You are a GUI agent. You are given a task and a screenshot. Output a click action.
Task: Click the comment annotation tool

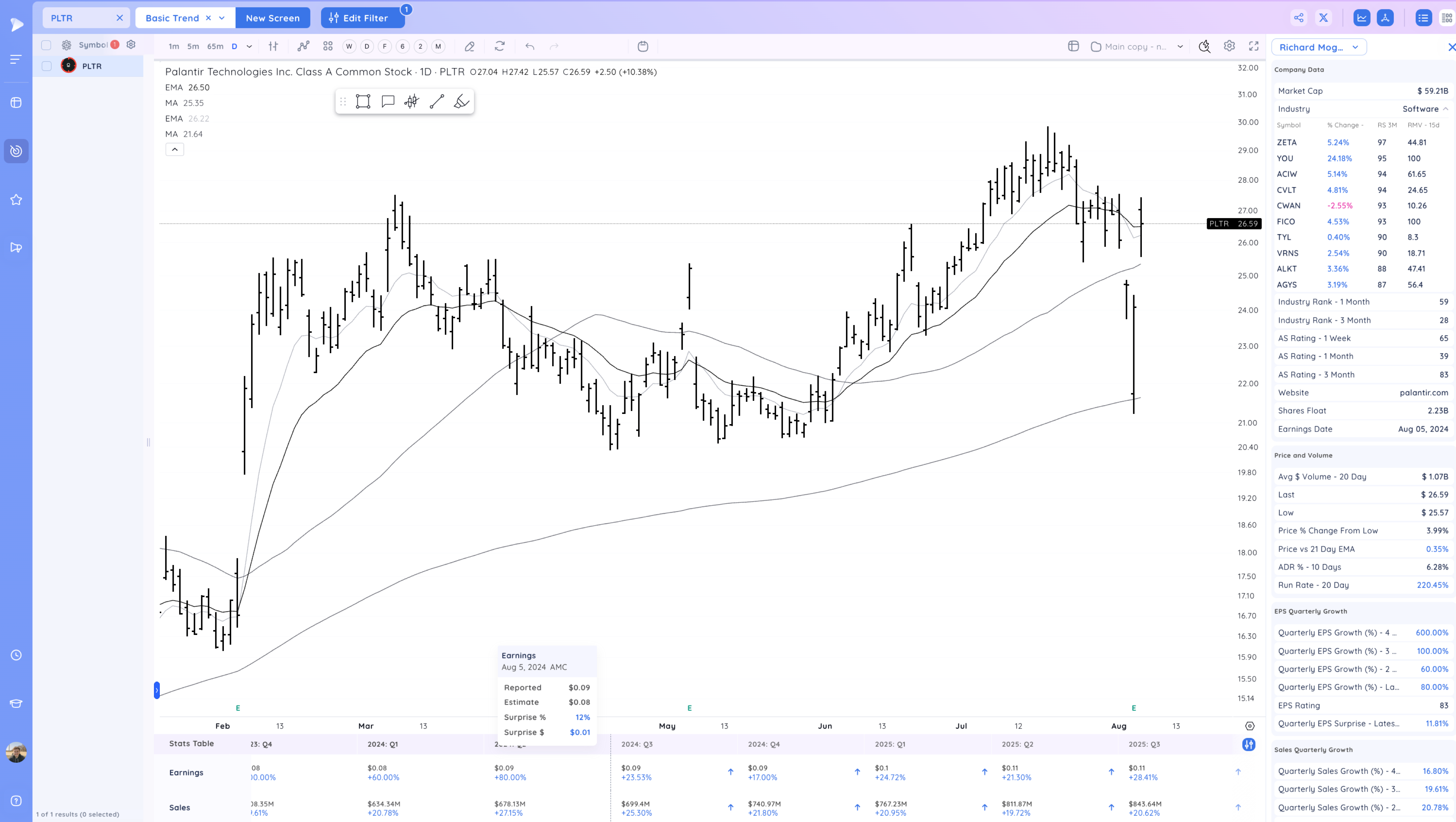(388, 102)
